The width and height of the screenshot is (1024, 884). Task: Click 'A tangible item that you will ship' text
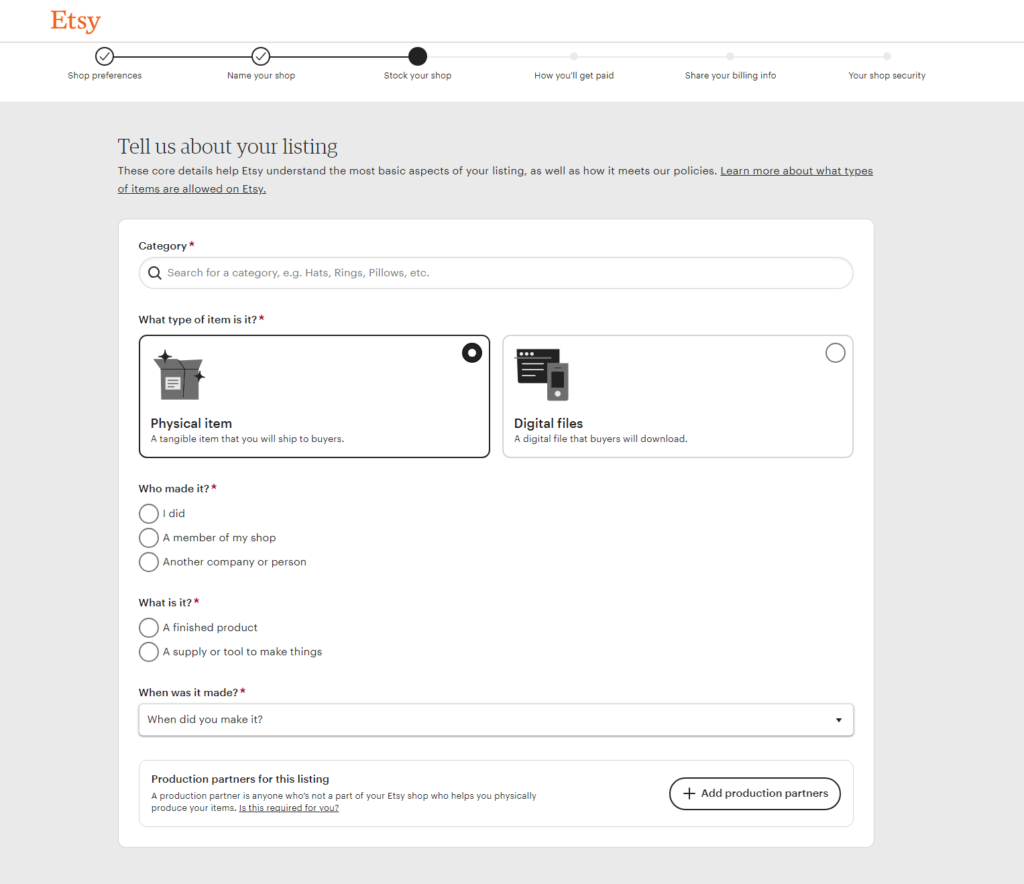point(247,439)
